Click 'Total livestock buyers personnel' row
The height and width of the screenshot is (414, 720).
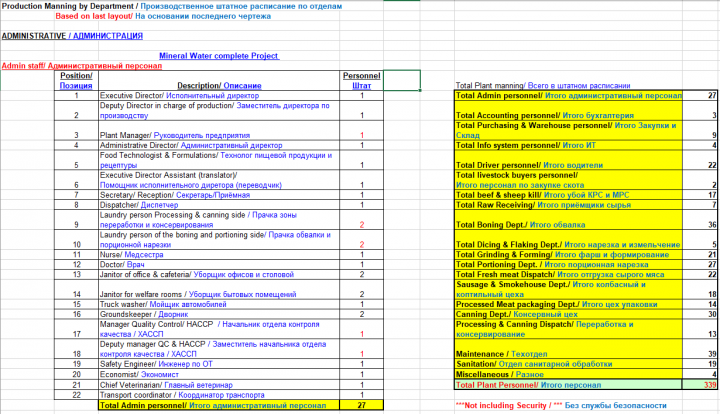click(586, 180)
